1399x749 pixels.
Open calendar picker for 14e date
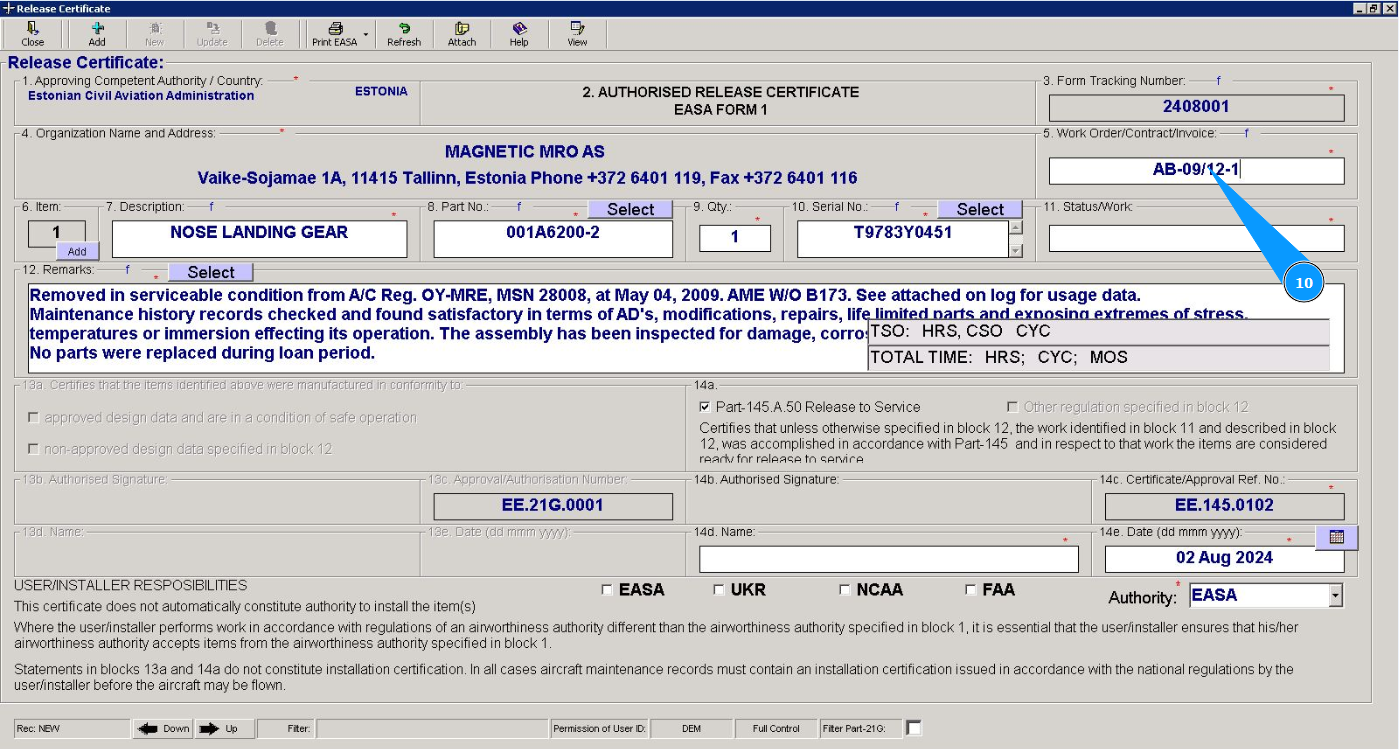pos(1336,537)
